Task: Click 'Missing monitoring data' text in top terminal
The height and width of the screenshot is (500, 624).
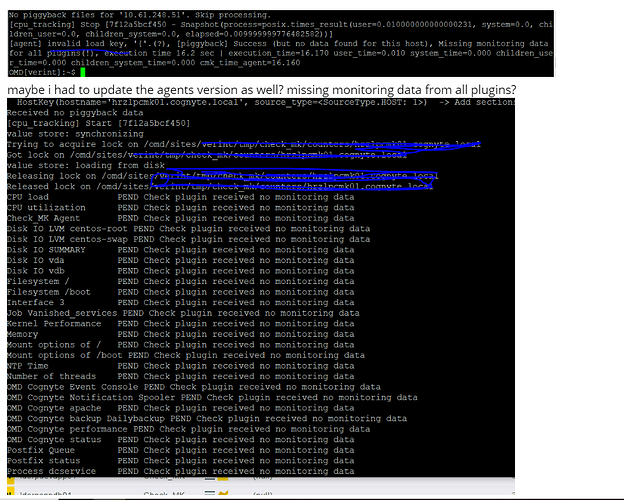Action: point(493,44)
